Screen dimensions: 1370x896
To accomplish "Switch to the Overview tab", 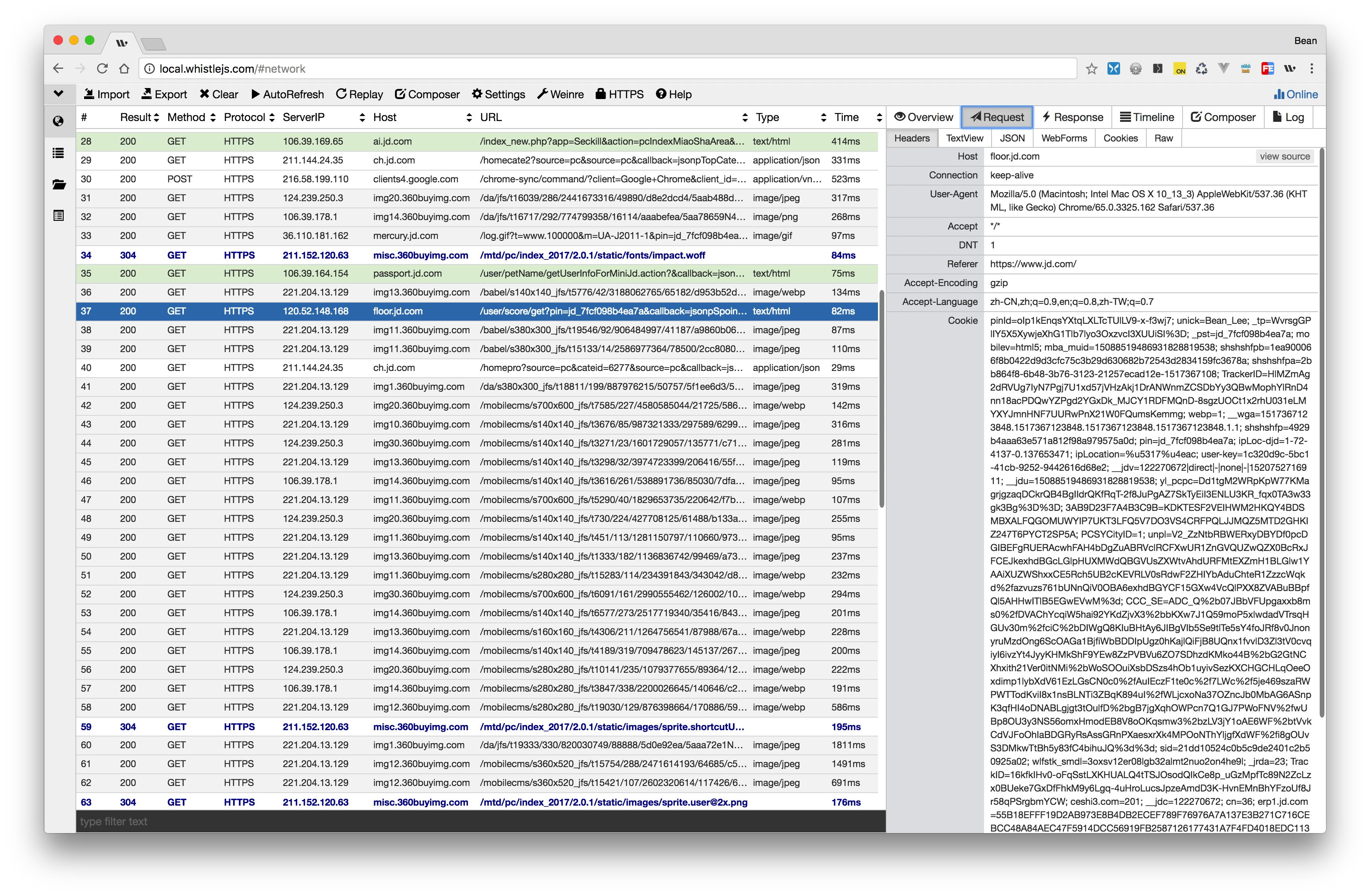I will 923,118.
